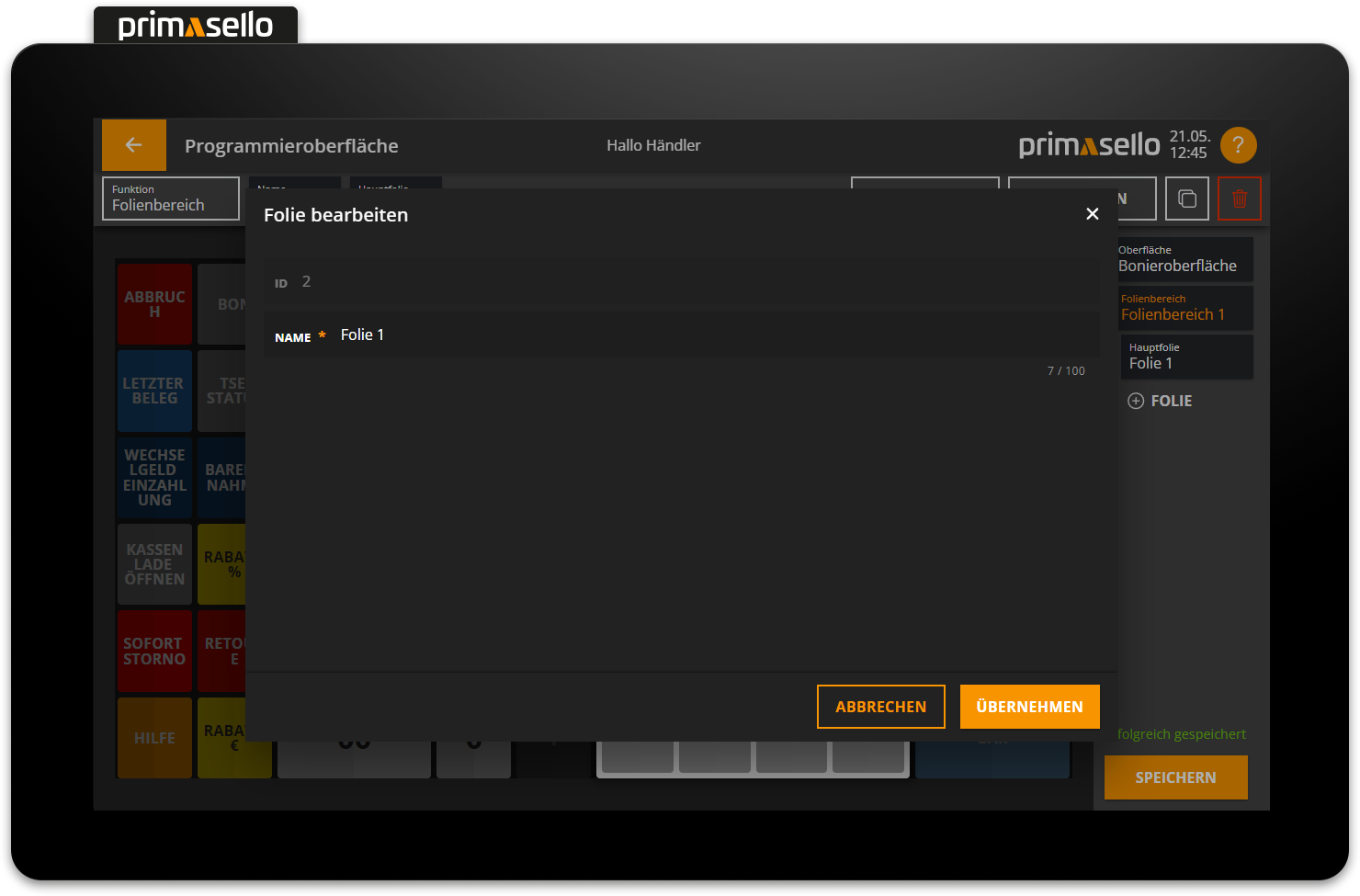Image resolution: width=1360 pixels, height=896 pixels.
Task: Click ABBRECHEN to cancel editing
Action: pyautogui.click(x=880, y=707)
